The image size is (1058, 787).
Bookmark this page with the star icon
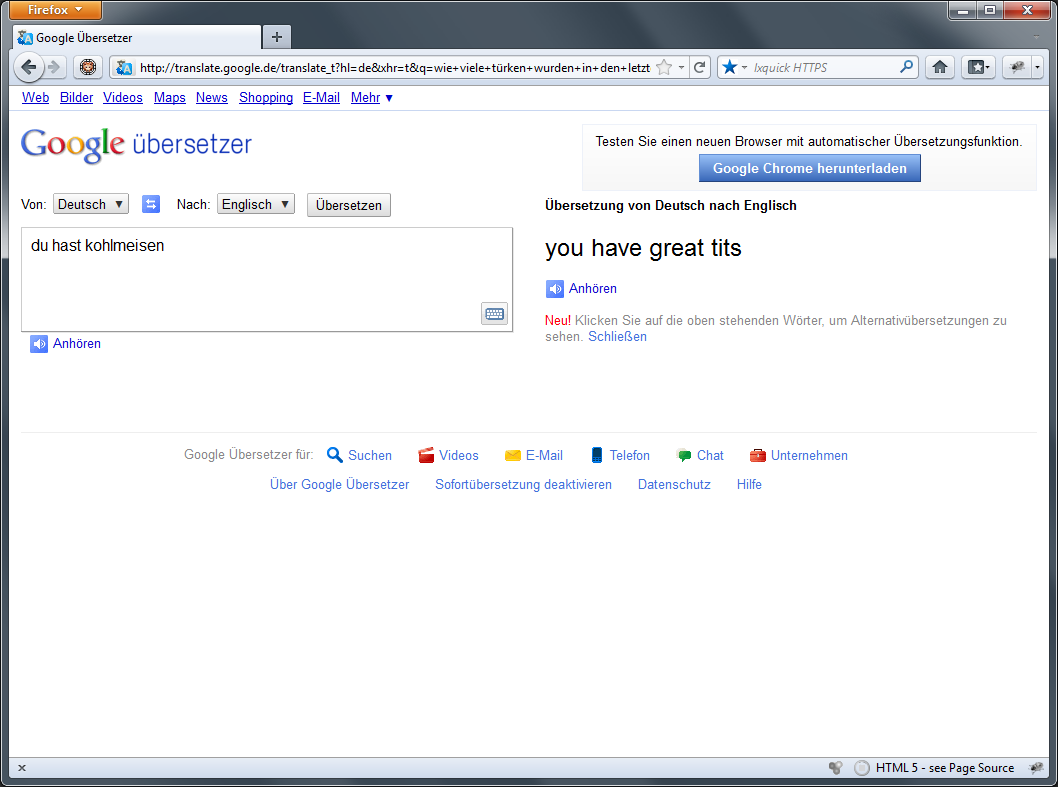pyautogui.click(x=664, y=67)
